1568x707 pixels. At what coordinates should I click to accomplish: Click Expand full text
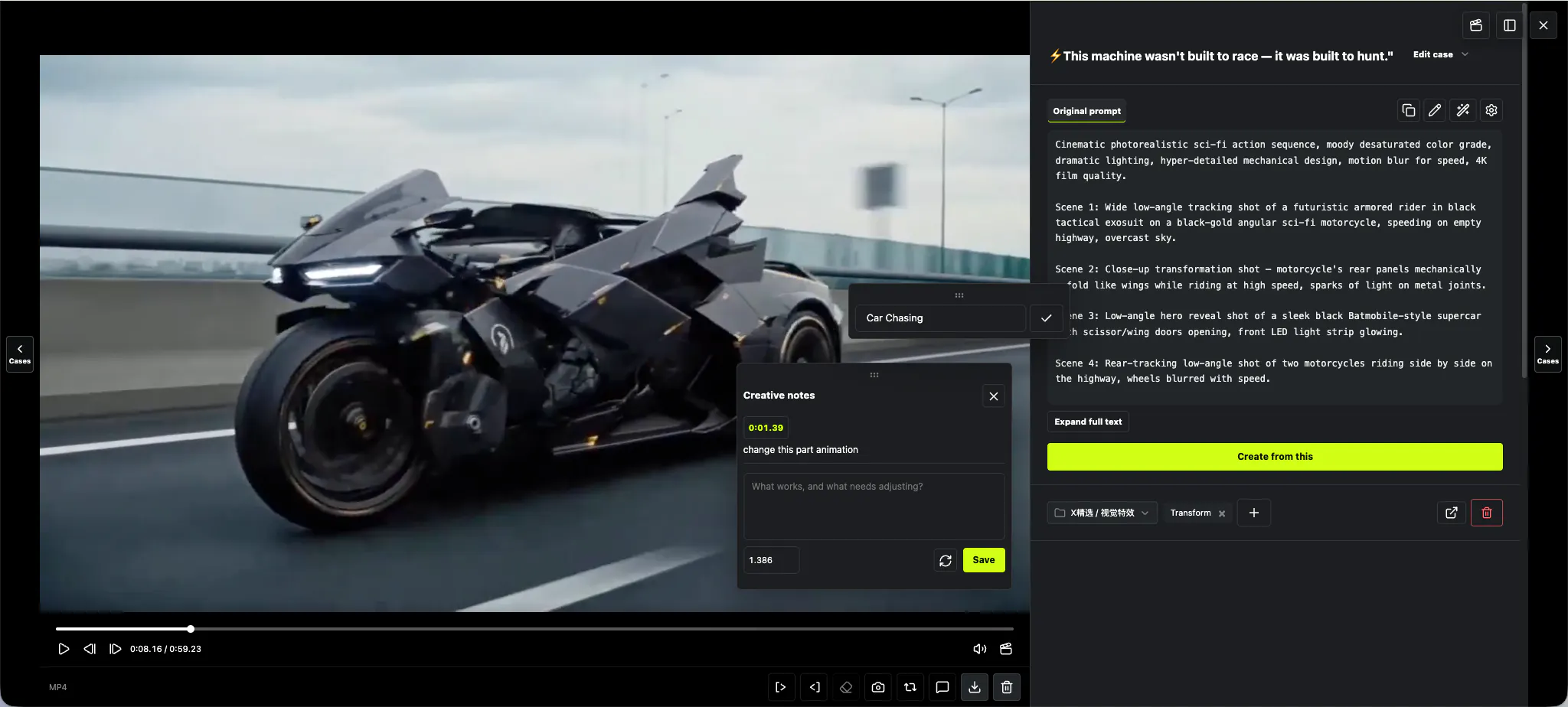pos(1088,422)
